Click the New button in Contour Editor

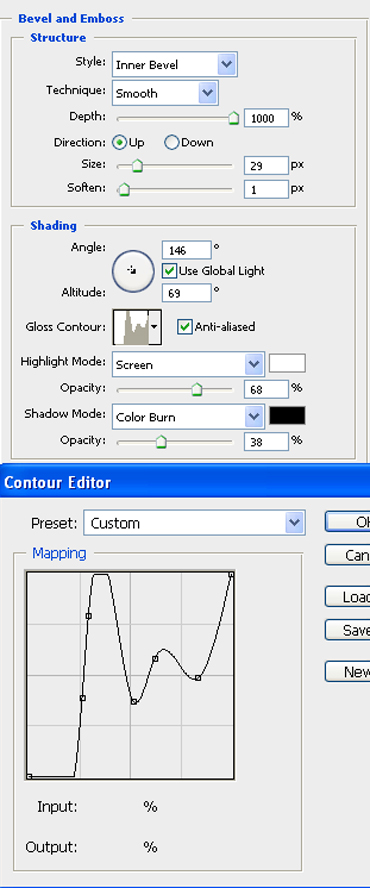click(347, 672)
